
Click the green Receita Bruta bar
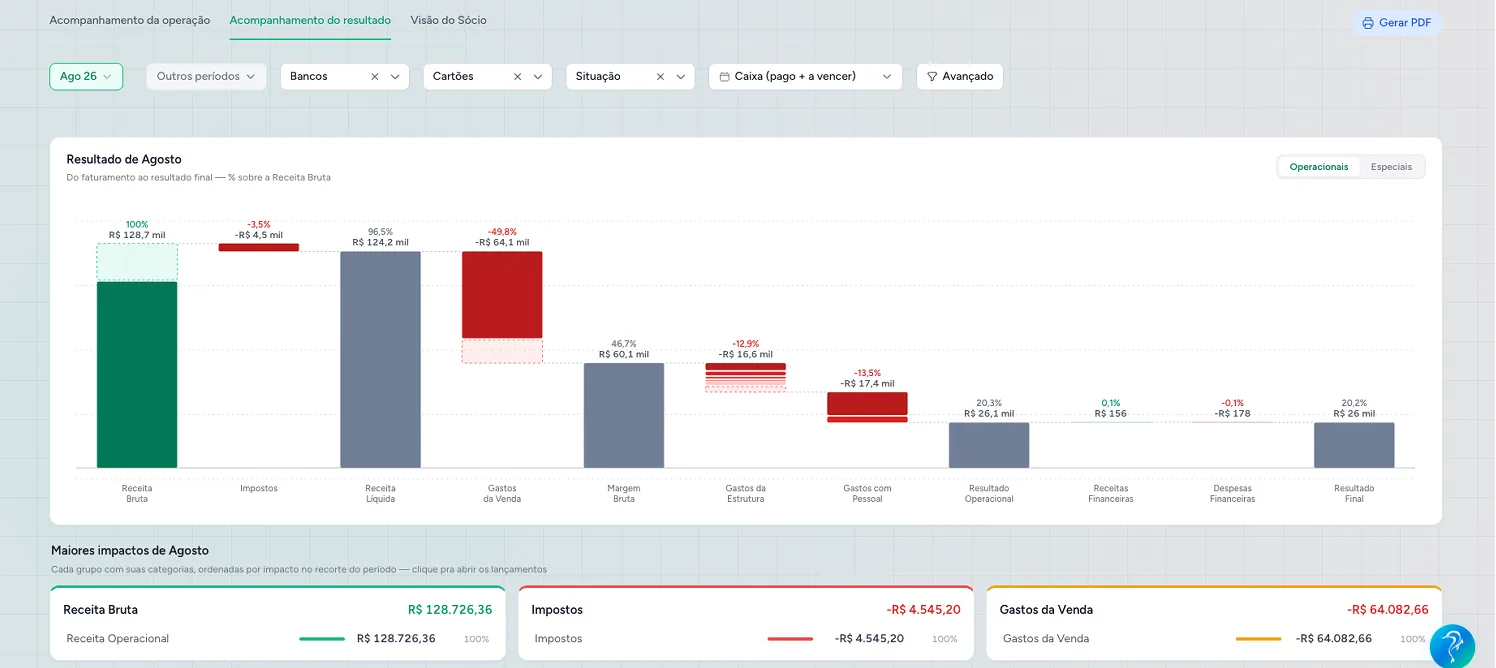click(137, 375)
